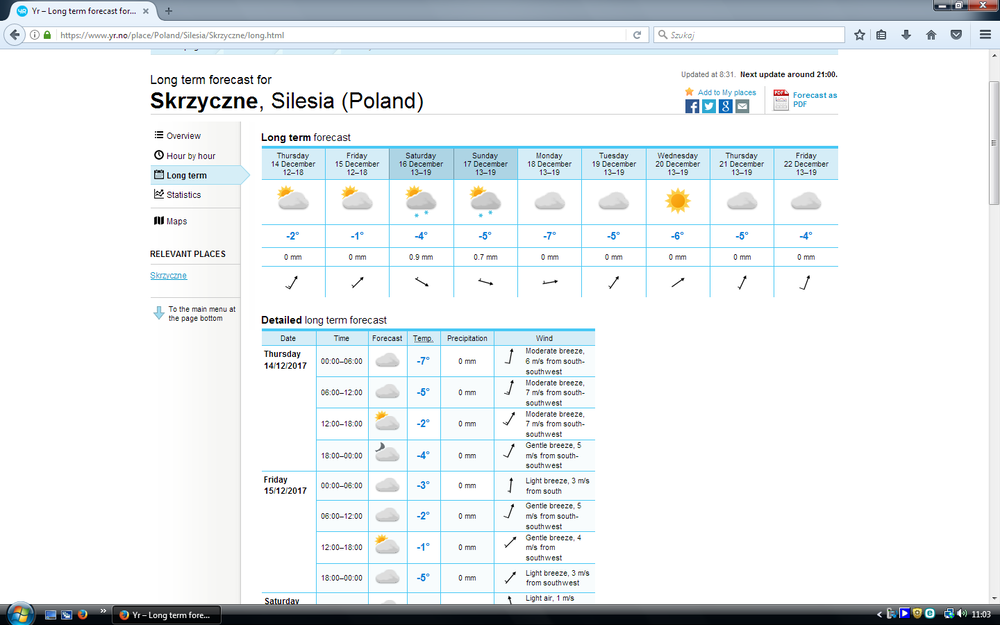Switch to the Yr Long term forecast tab
Screen dimensions: 1000x625
[x=84, y=11]
